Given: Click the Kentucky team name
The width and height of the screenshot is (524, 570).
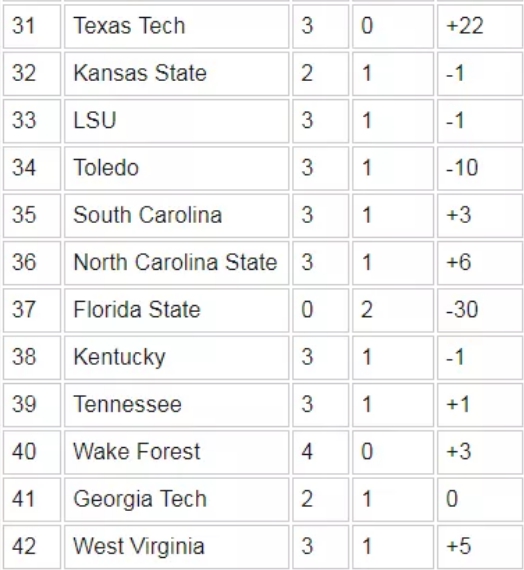Looking at the screenshot, I should pyautogui.click(x=120, y=357).
